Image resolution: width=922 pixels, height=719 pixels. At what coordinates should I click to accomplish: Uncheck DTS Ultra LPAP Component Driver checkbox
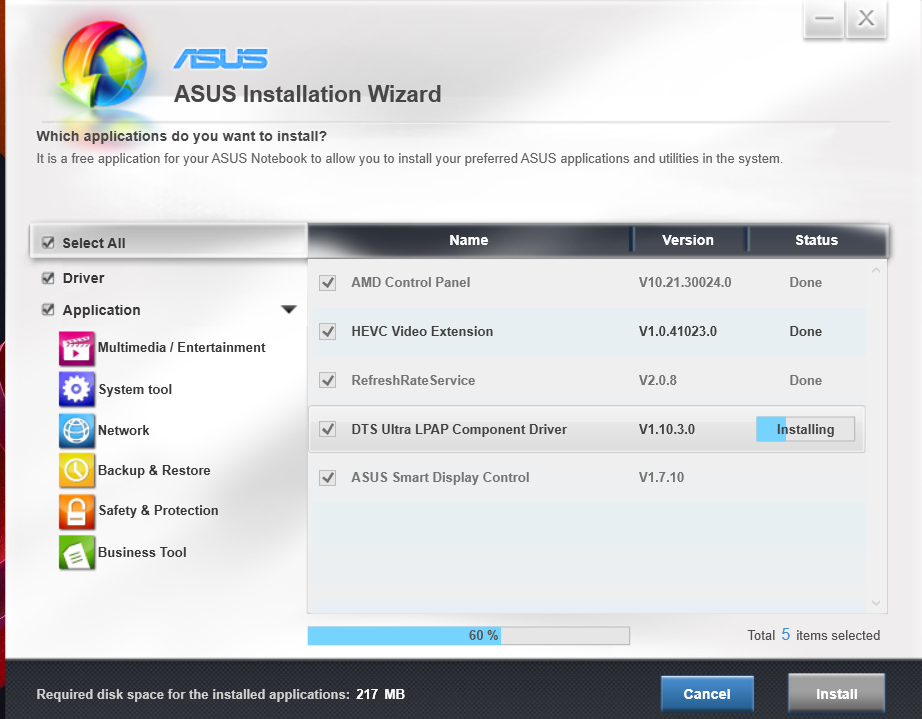point(328,429)
